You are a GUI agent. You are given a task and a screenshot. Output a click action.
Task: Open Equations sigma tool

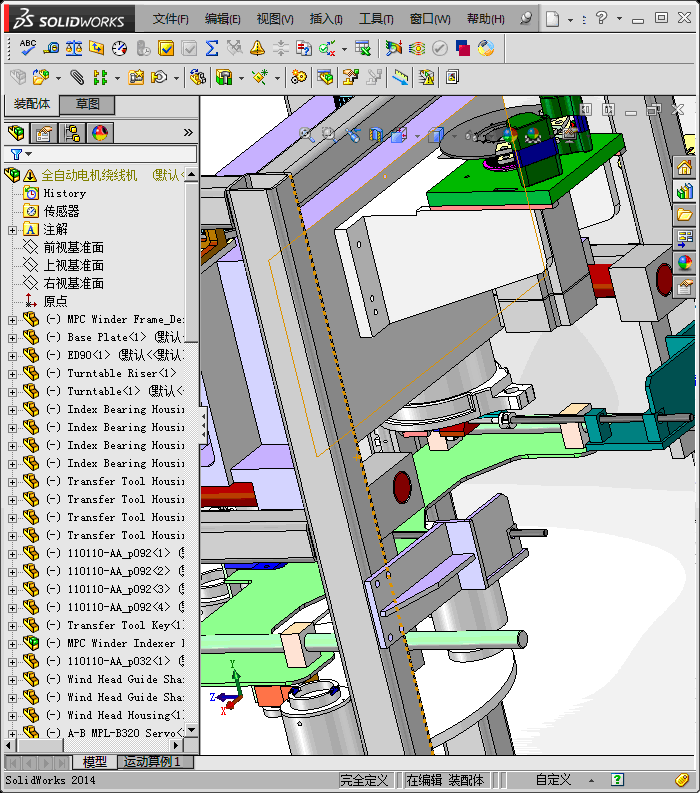tap(212, 48)
